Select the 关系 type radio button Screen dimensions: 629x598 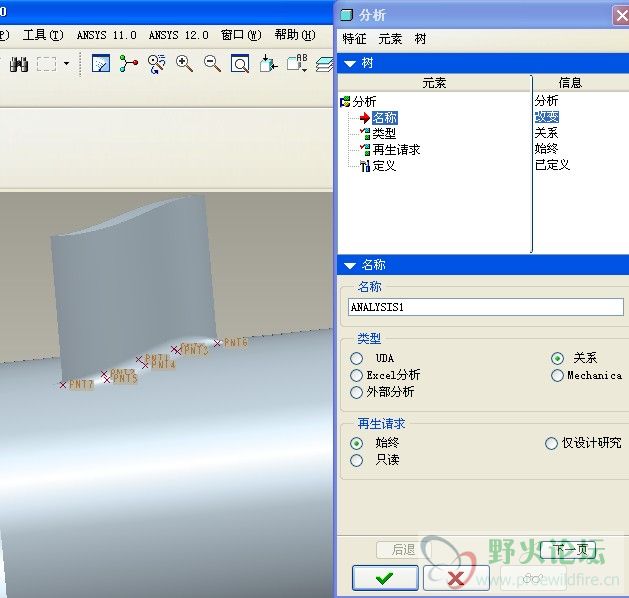558,358
